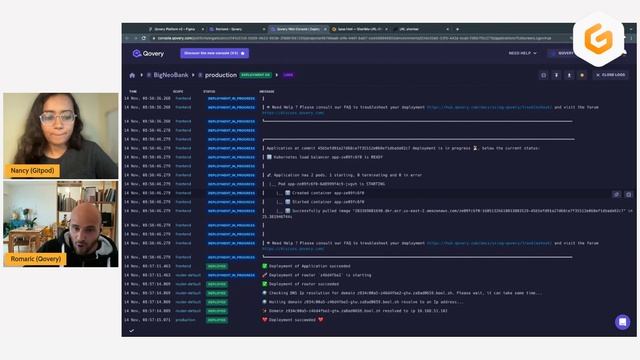Click the green DEPLOYMENT OK badge

click(x=256, y=75)
